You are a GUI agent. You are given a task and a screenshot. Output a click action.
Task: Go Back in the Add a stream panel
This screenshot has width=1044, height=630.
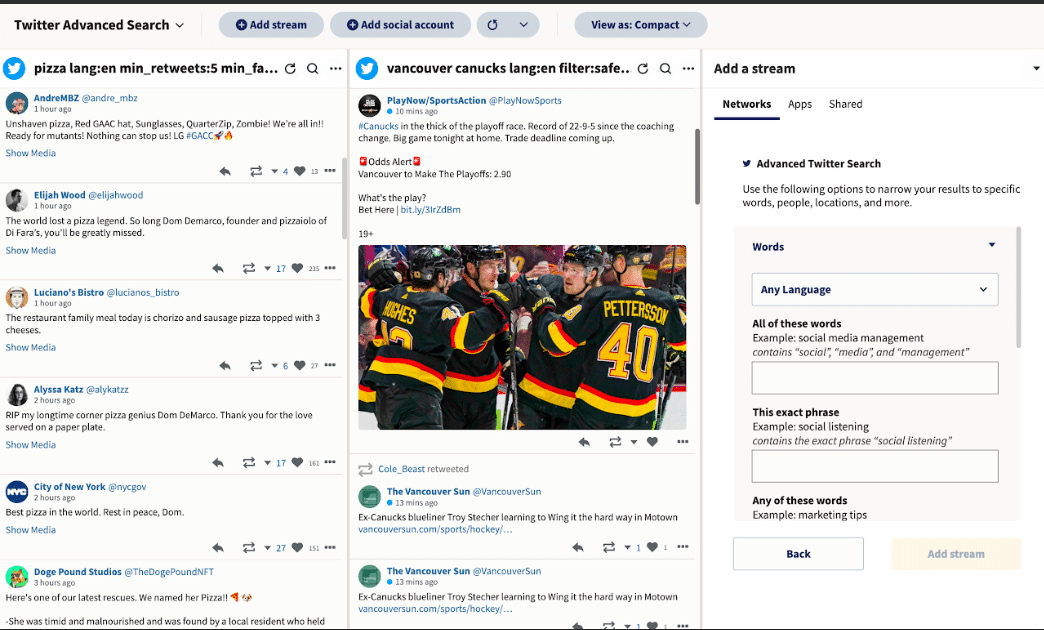(x=798, y=554)
